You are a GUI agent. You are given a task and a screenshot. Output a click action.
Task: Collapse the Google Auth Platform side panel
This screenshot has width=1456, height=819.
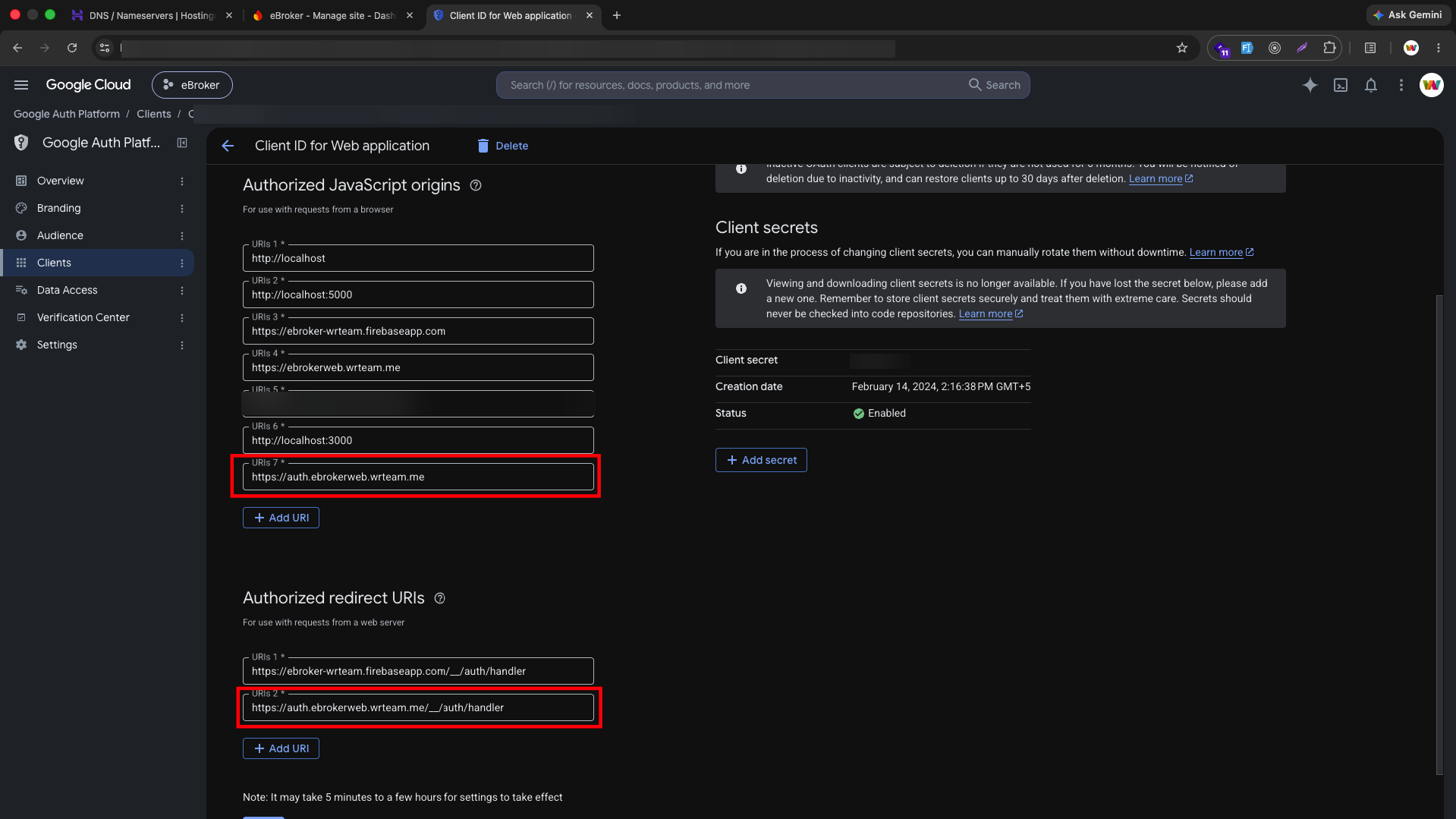pos(182,143)
